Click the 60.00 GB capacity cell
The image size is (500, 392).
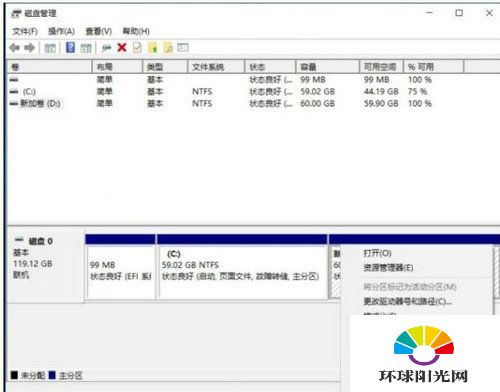point(317,104)
